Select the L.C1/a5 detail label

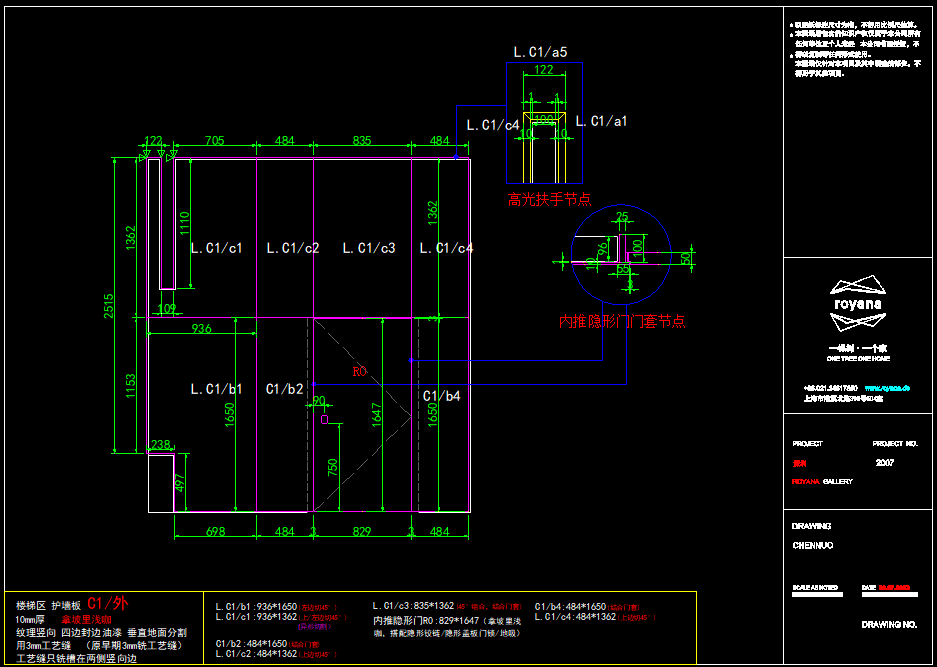pos(540,52)
